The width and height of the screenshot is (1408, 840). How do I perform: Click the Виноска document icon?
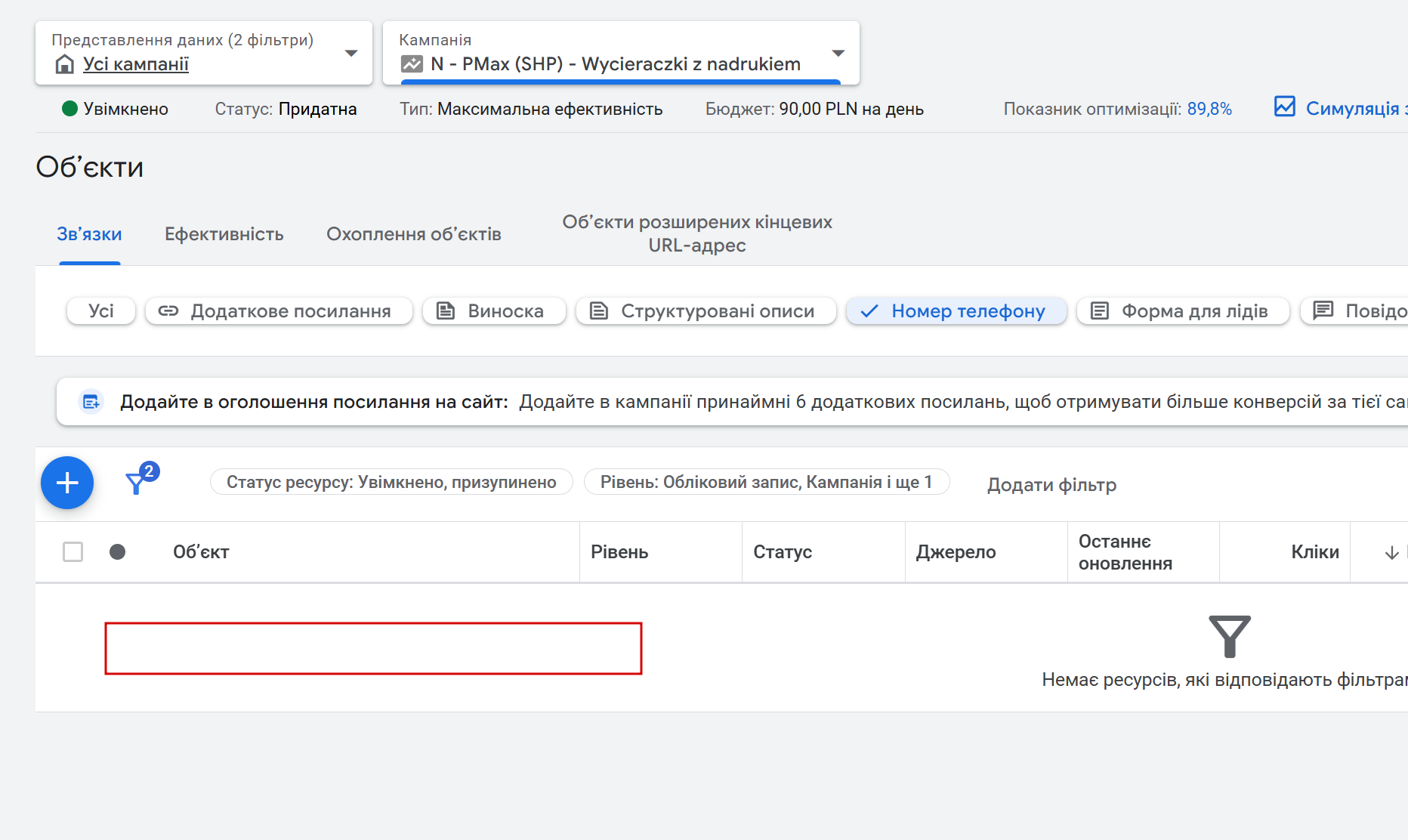click(446, 310)
